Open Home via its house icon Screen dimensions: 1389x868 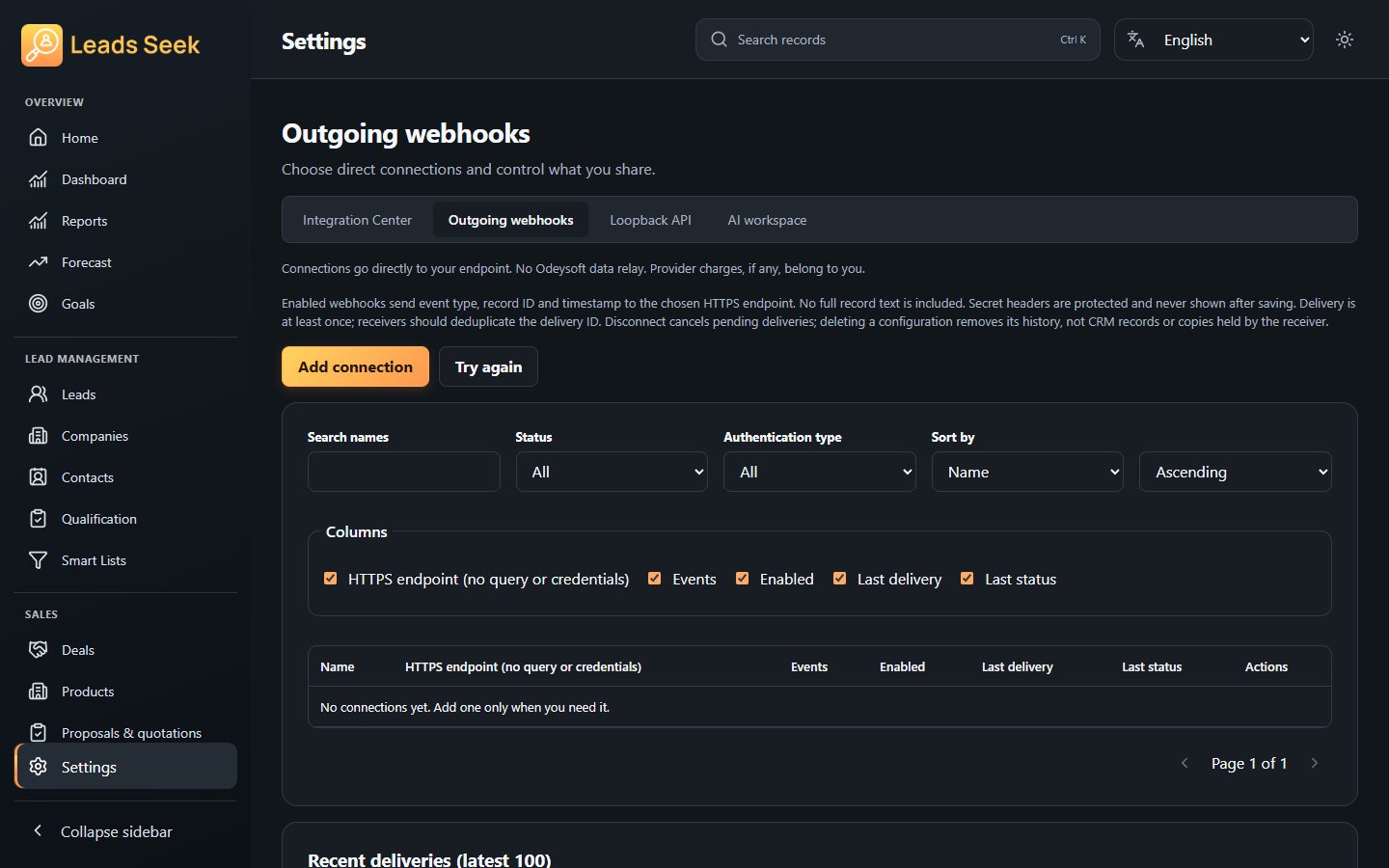(38, 138)
